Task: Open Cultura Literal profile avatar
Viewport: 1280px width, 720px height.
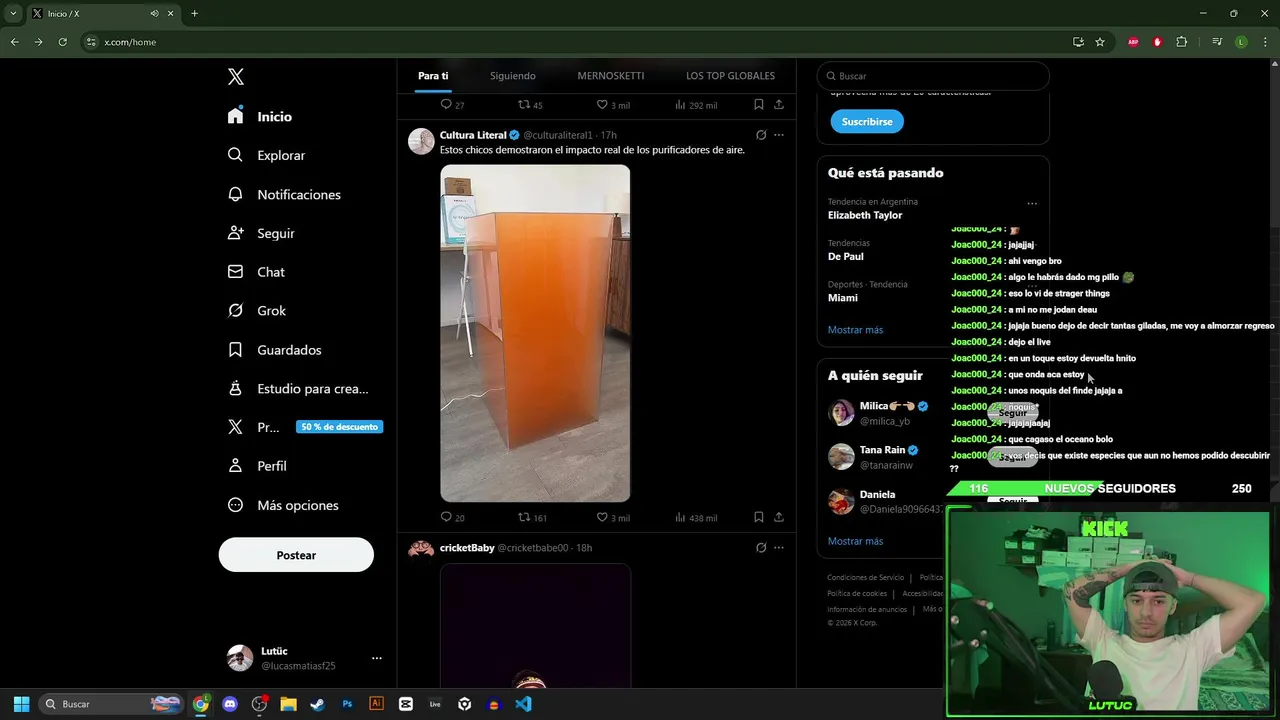Action: pyautogui.click(x=421, y=141)
